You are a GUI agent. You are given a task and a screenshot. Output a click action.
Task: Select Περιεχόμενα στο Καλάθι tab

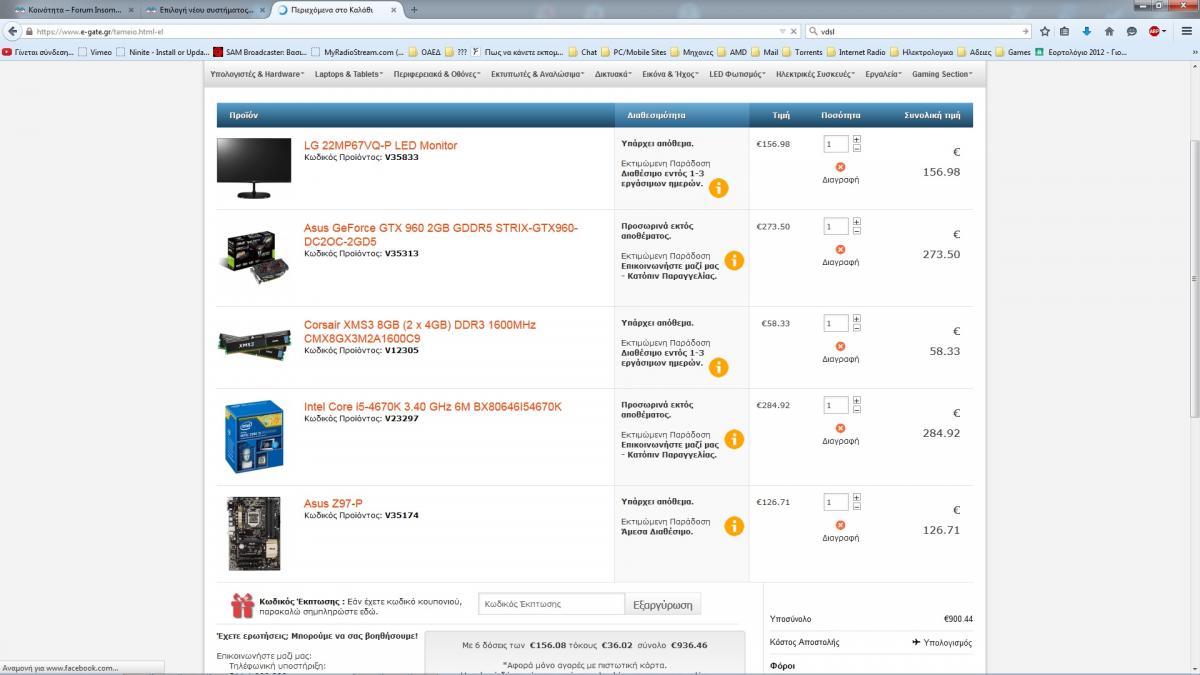coord(337,9)
